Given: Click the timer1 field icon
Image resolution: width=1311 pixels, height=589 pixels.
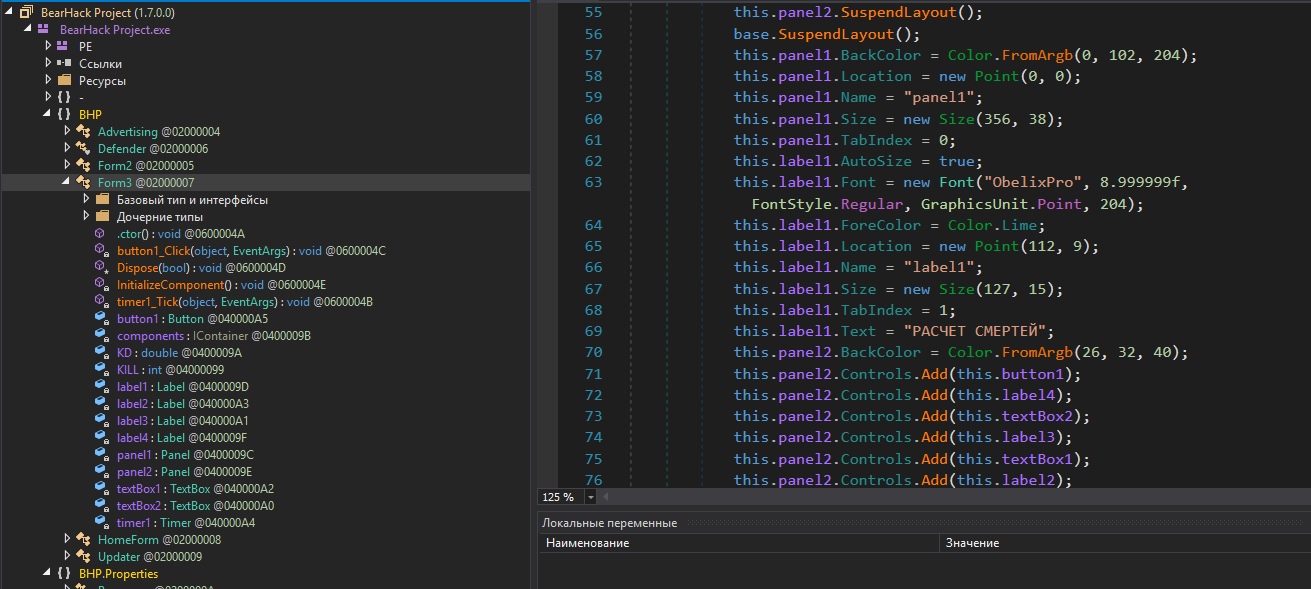Looking at the screenshot, I should [x=101, y=522].
